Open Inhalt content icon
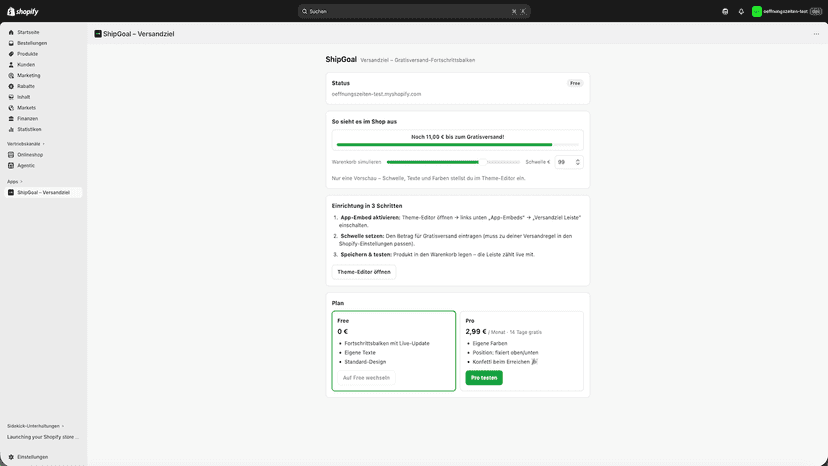 [x=11, y=97]
